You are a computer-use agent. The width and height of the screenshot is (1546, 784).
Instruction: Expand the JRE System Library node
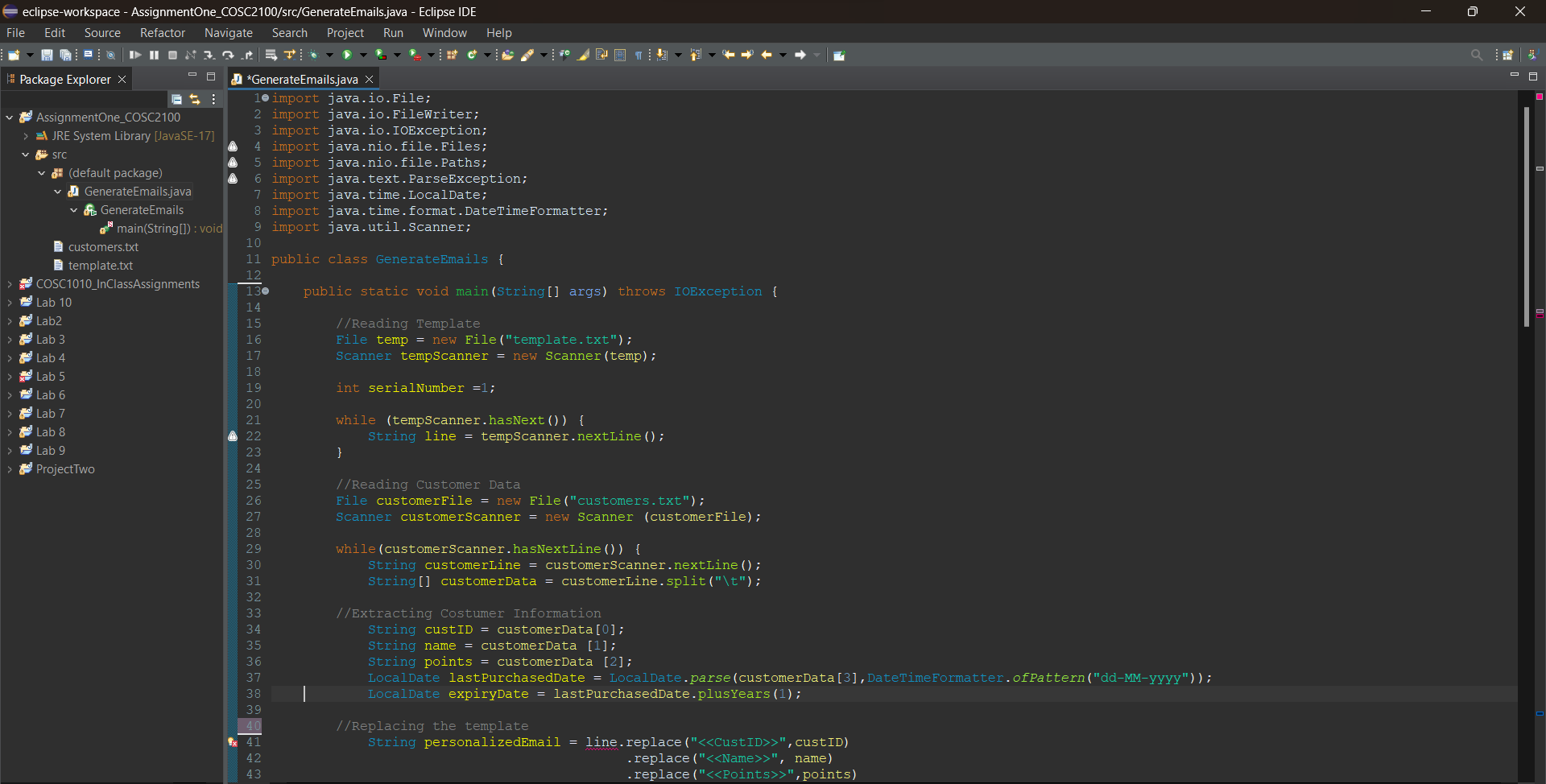pyautogui.click(x=26, y=136)
